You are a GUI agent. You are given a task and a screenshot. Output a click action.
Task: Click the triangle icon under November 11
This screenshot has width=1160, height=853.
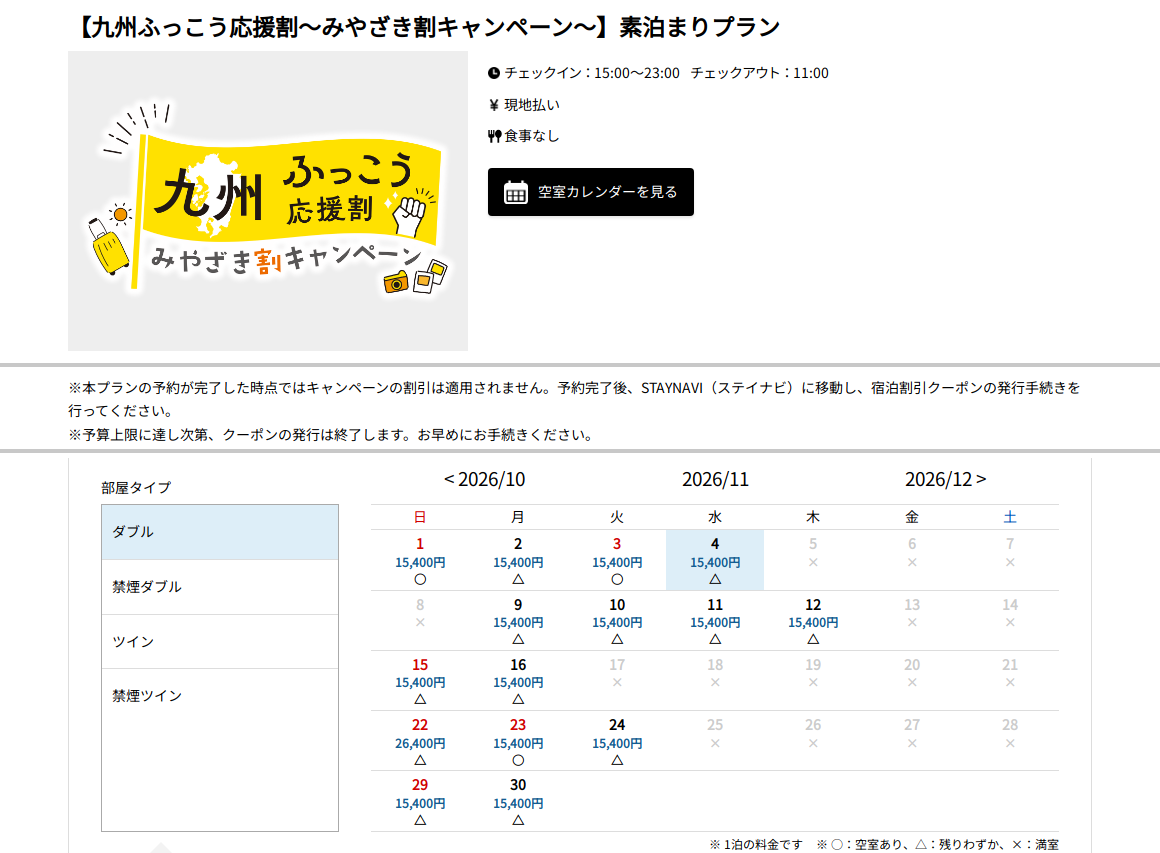pos(715,639)
